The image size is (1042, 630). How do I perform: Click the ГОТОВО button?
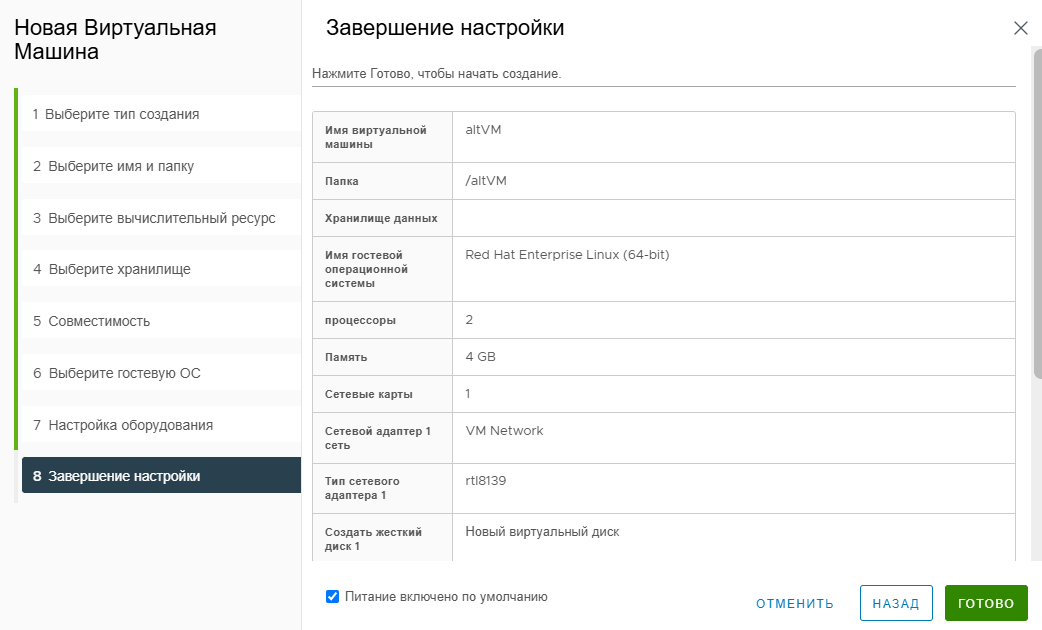pyautogui.click(x=986, y=603)
